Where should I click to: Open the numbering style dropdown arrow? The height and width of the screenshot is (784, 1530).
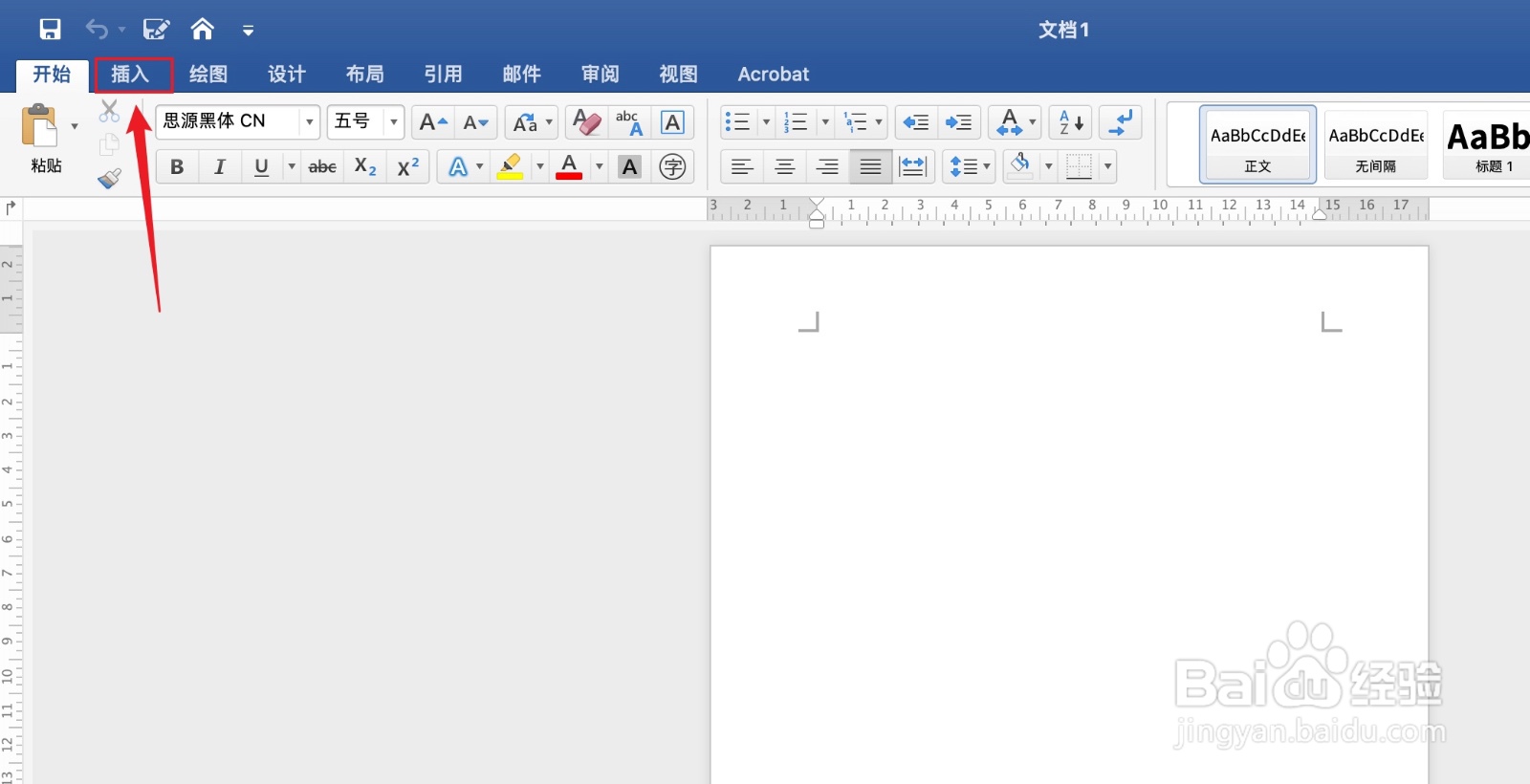pyautogui.click(x=825, y=121)
